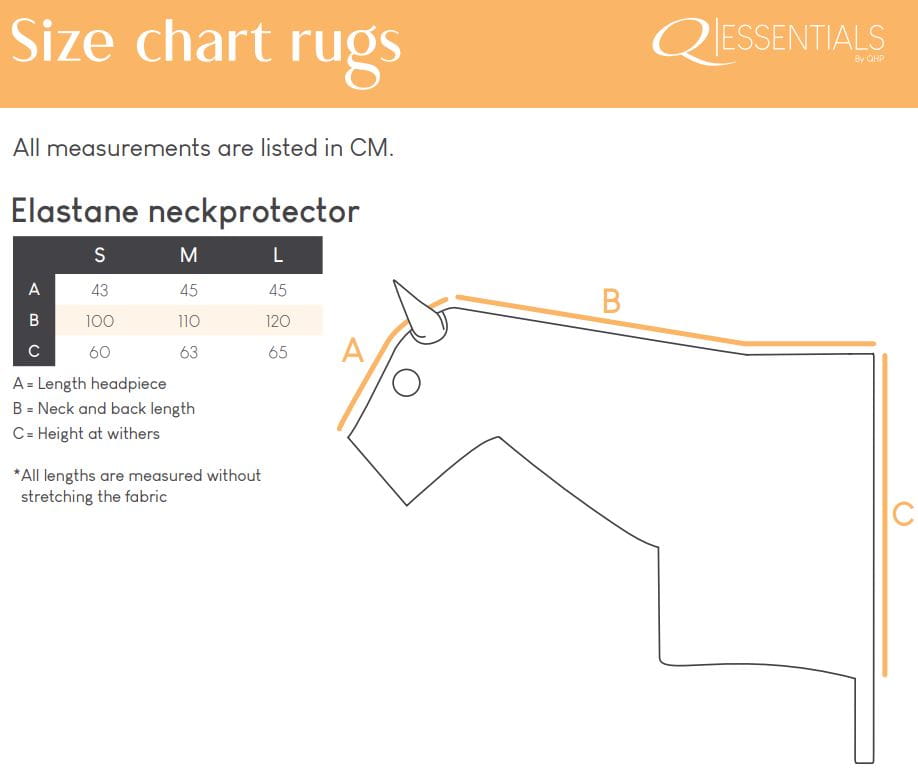
Task: Click row label C in table
Action: [34, 351]
